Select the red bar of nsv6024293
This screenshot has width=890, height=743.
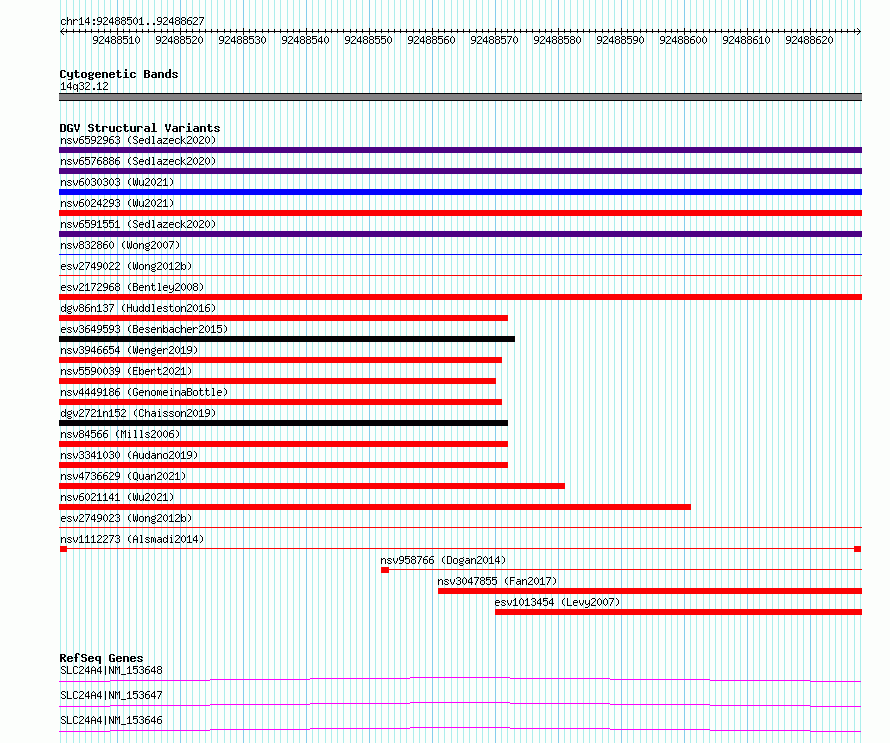coord(460,213)
